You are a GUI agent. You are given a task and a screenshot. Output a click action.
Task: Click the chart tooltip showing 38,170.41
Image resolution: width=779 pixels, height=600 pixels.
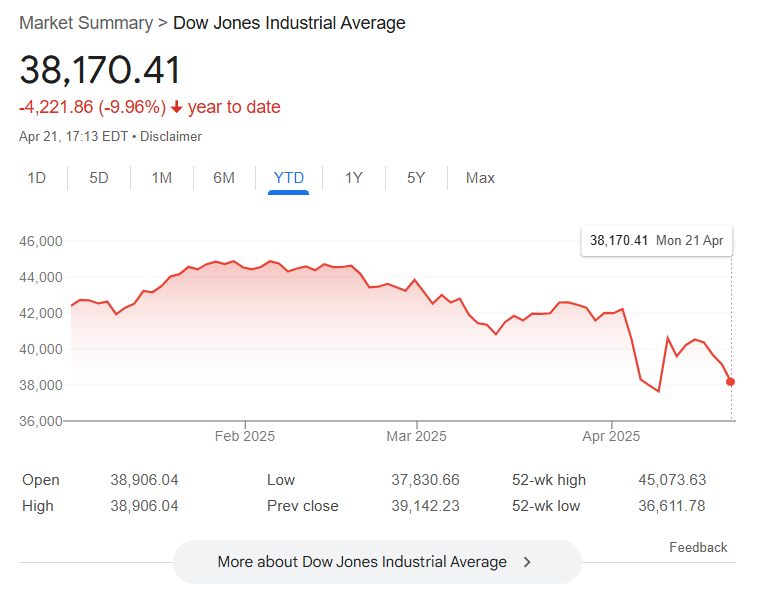[656, 241]
